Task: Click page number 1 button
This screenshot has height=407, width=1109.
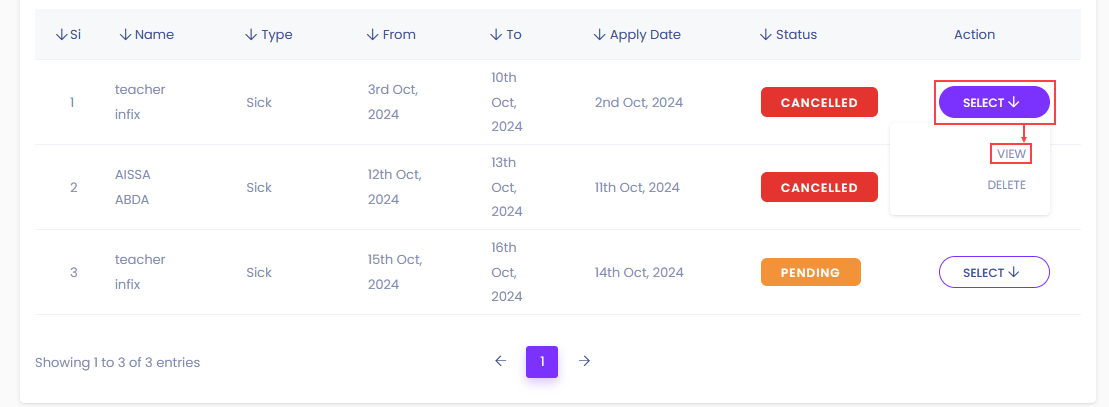Action: tap(542, 362)
